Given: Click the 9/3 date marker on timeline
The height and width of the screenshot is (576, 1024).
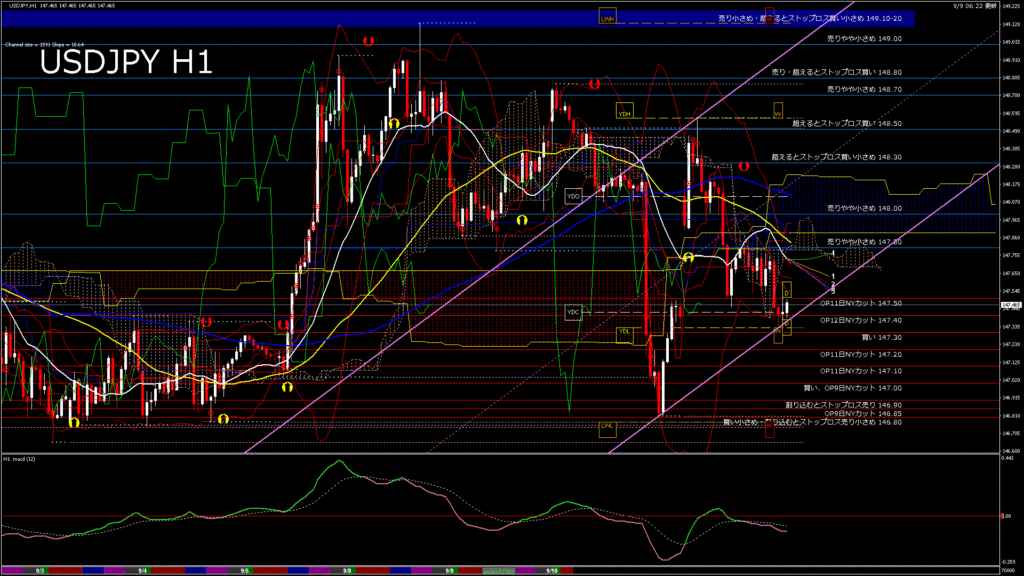Looking at the screenshot, I should coord(40,571).
